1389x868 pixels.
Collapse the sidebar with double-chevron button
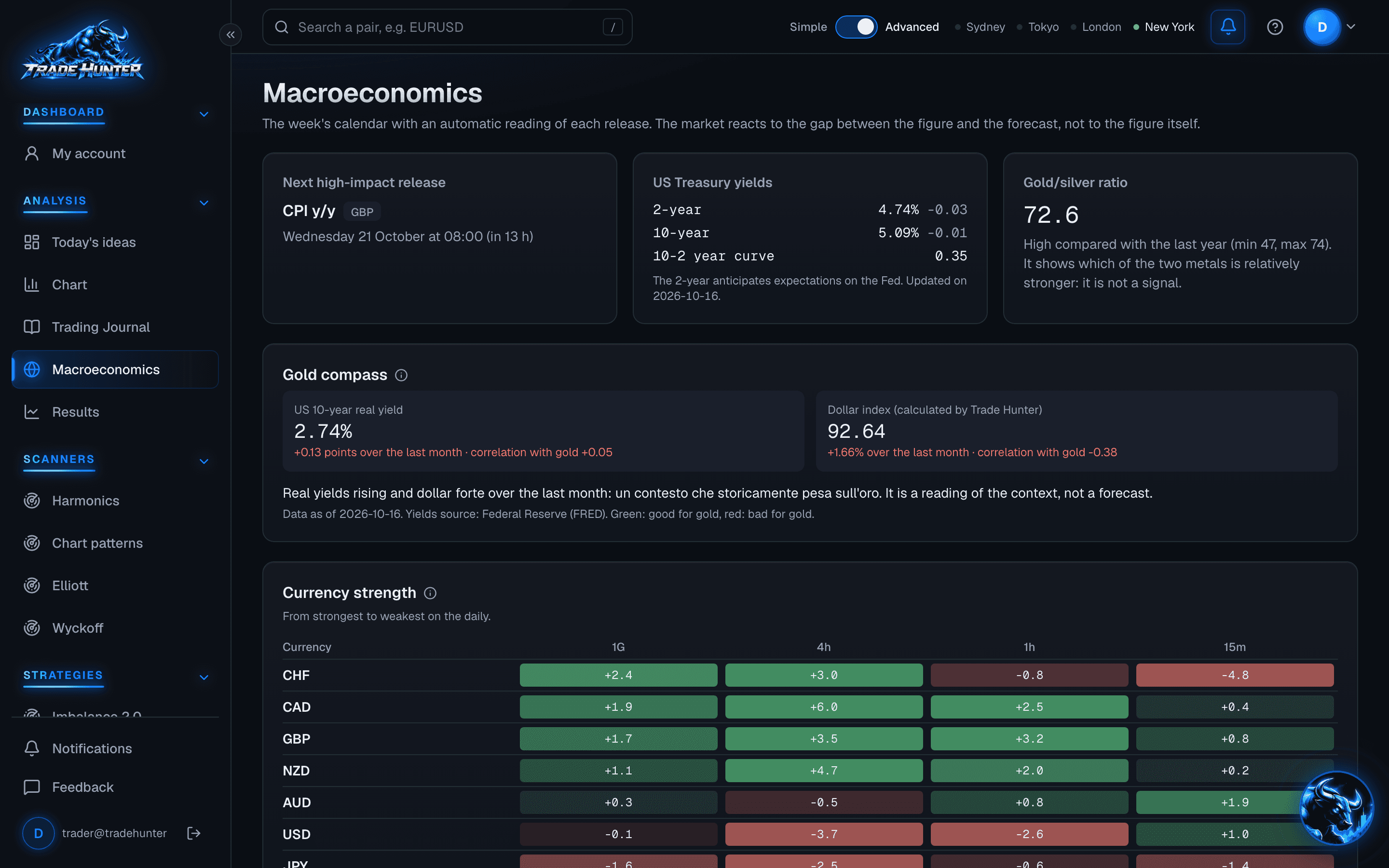230,34
